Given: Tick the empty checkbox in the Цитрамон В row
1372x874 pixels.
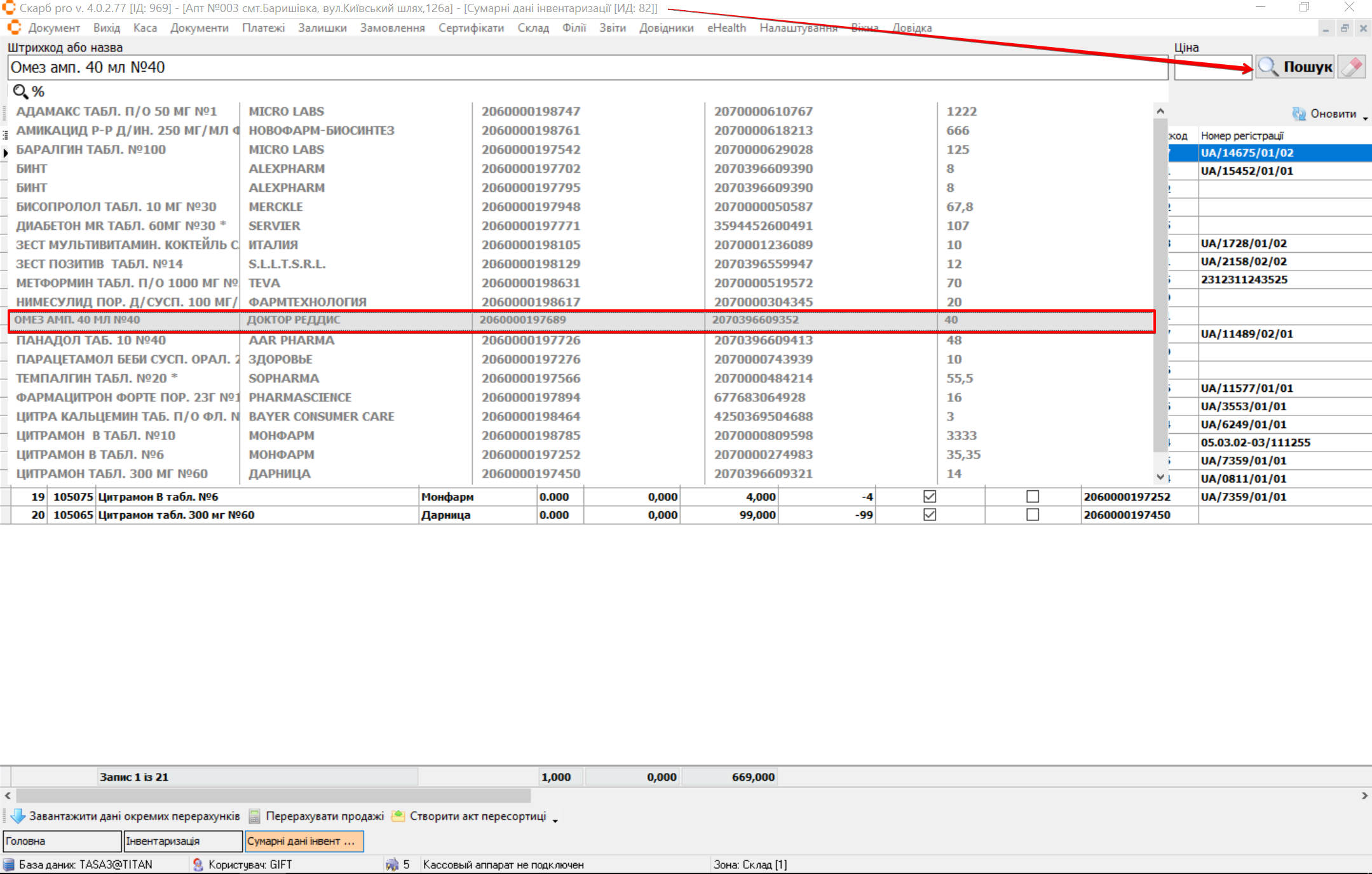Looking at the screenshot, I should click(1033, 497).
